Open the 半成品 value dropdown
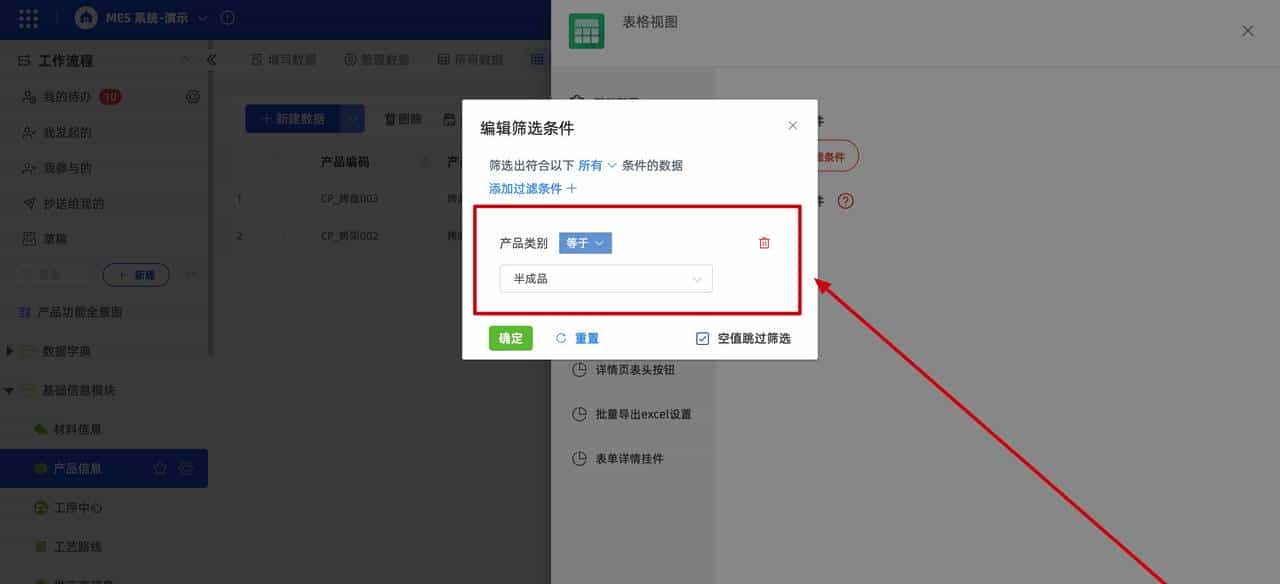This screenshot has height=584, width=1280. [605, 278]
